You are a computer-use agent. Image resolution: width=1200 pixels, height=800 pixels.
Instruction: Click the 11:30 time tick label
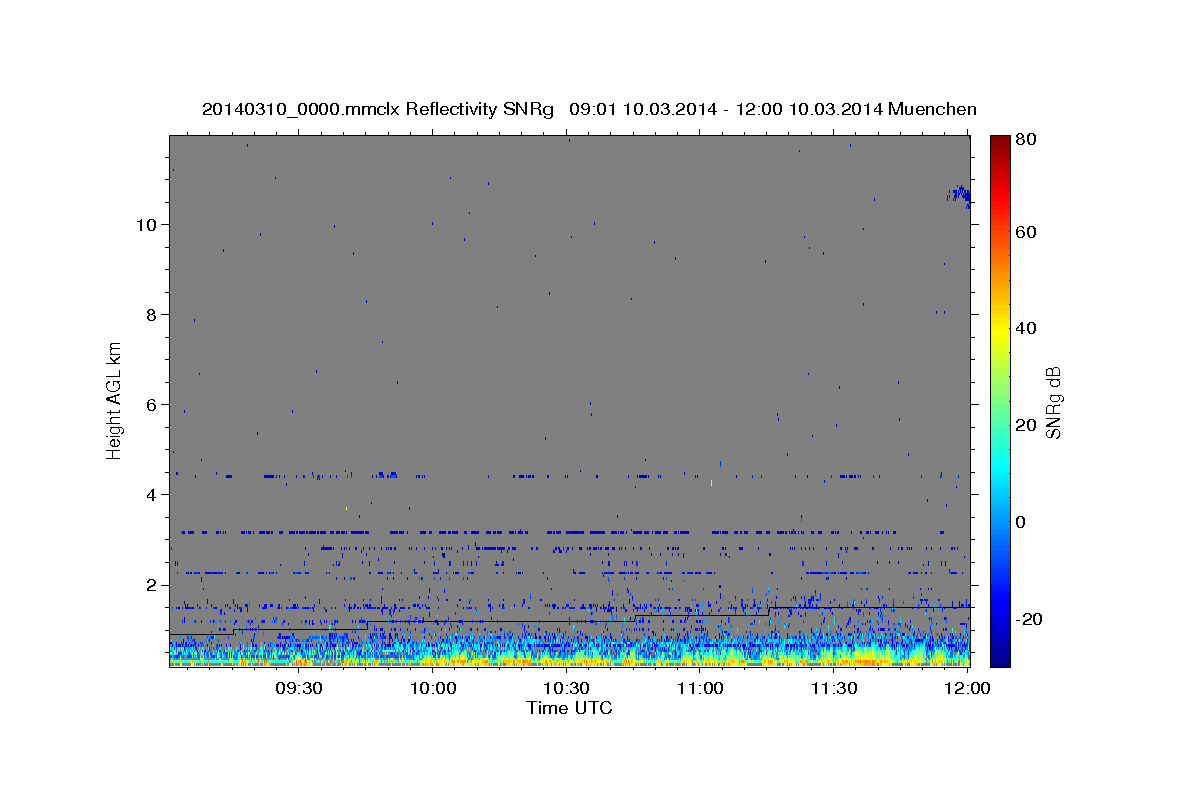[833, 688]
